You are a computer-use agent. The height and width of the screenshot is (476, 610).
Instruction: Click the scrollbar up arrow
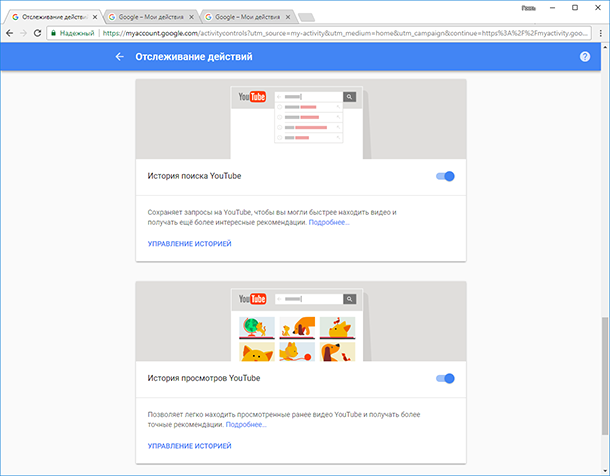coord(605,47)
